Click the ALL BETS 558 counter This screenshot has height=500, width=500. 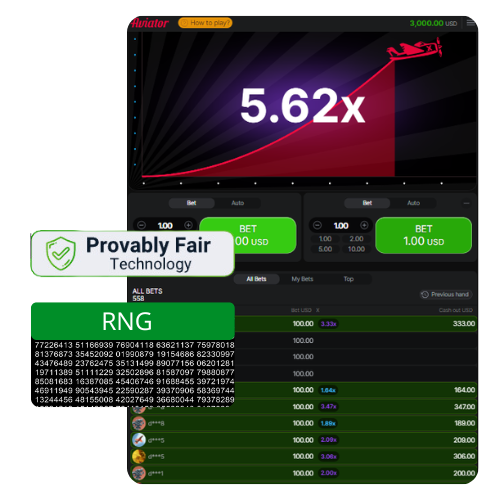click(x=147, y=294)
